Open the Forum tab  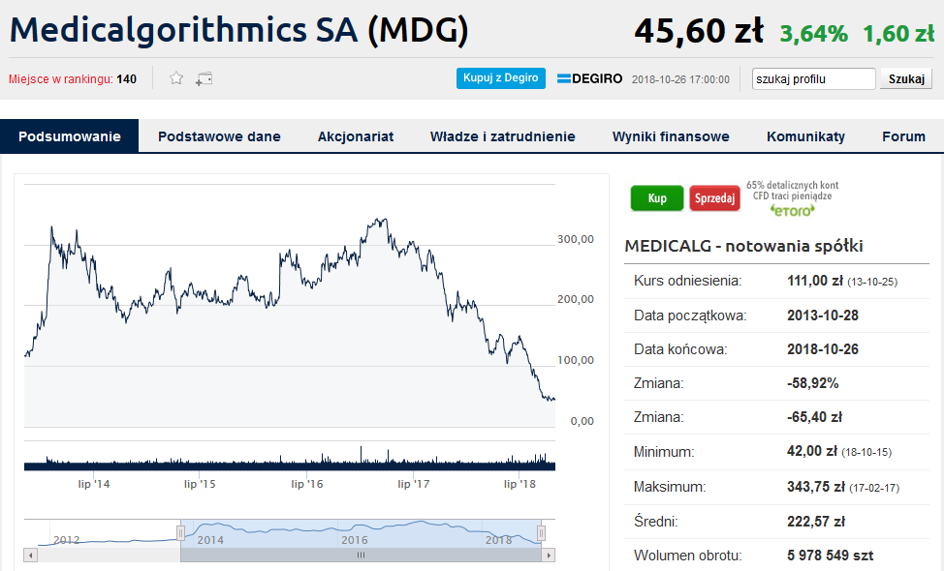(x=903, y=136)
